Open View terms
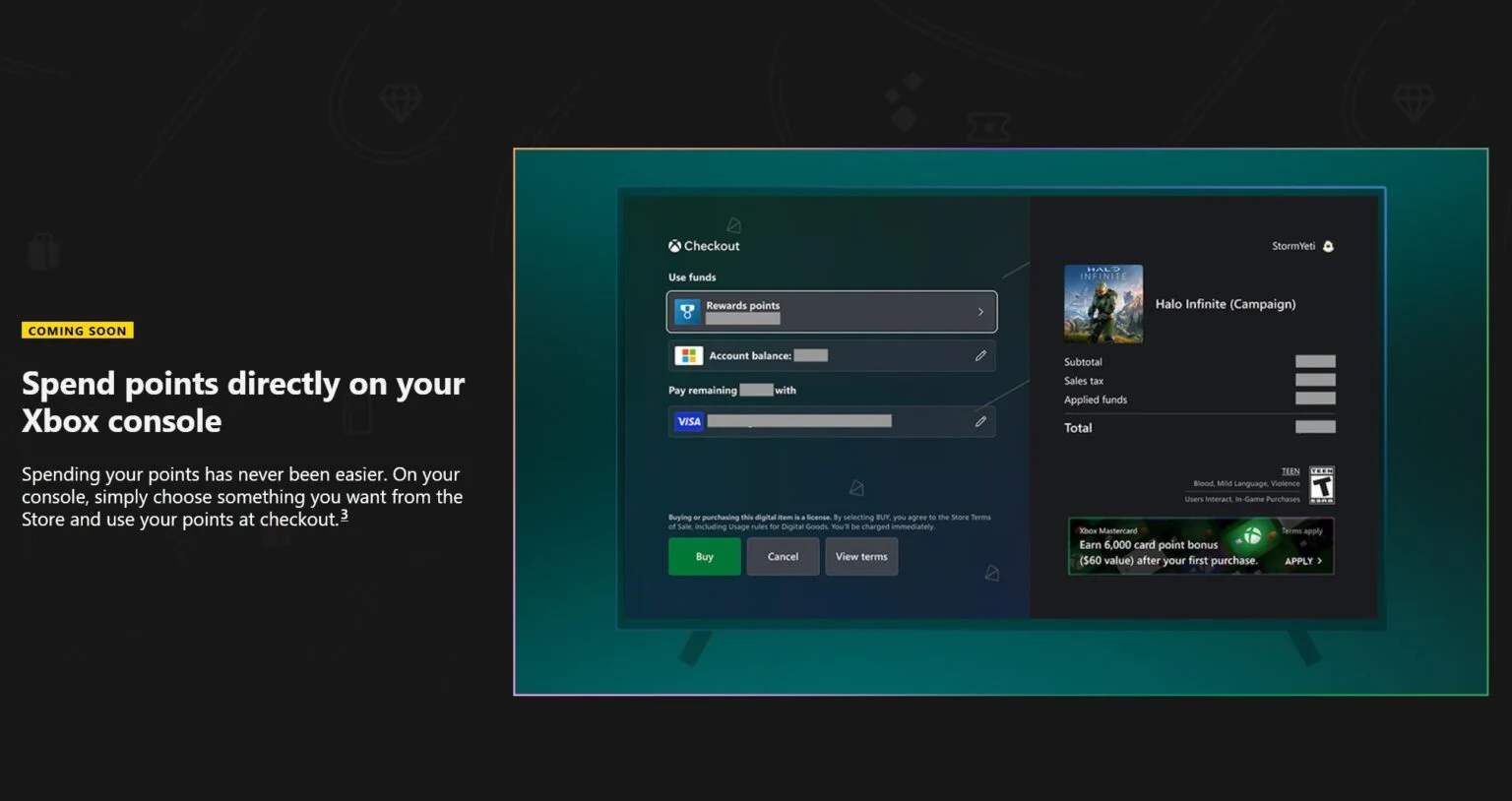1512x801 pixels. pyautogui.click(x=861, y=557)
